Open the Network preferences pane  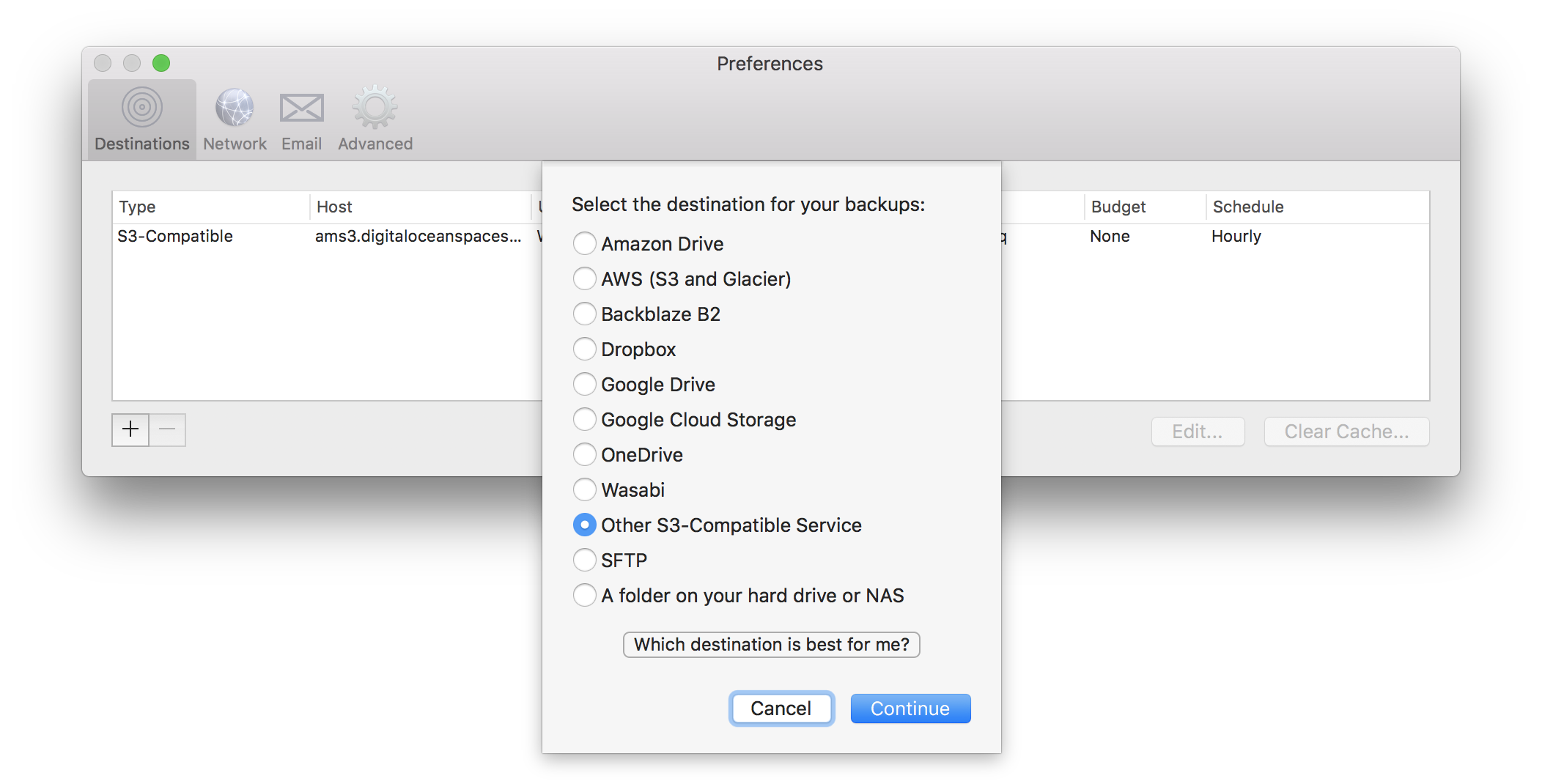tap(235, 119)
